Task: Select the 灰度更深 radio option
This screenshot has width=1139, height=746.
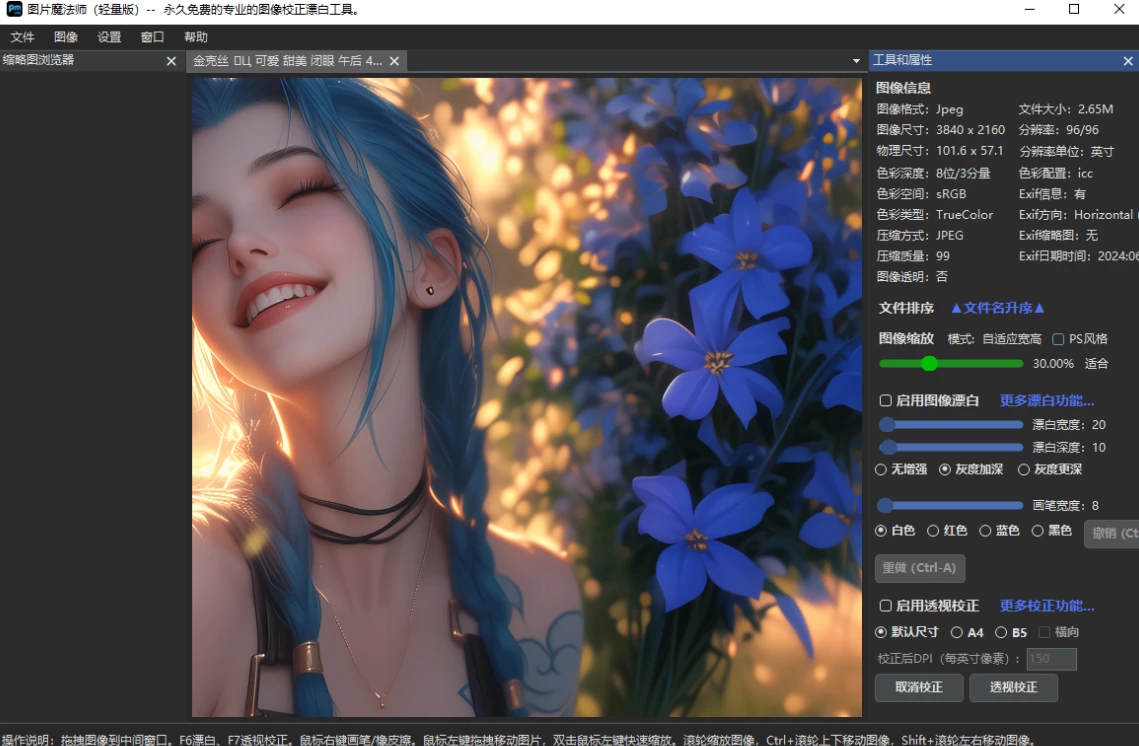Action: click(1024, 470)
